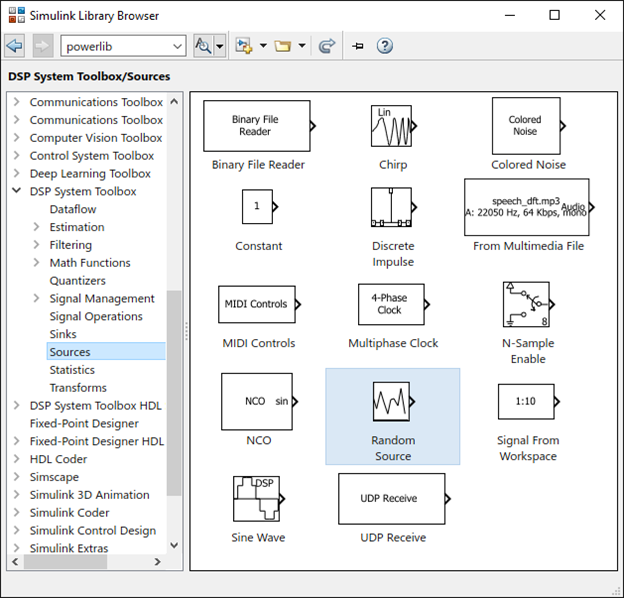
Task: Click the horizontal scroll left arrow
Action: [x=15, y=562]
